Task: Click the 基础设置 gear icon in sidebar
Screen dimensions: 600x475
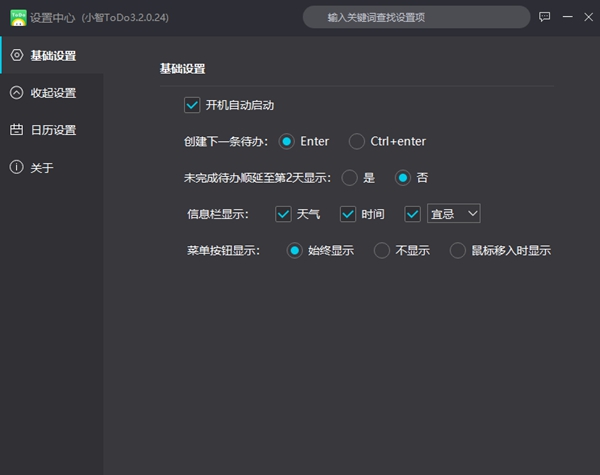Action: 16,56
